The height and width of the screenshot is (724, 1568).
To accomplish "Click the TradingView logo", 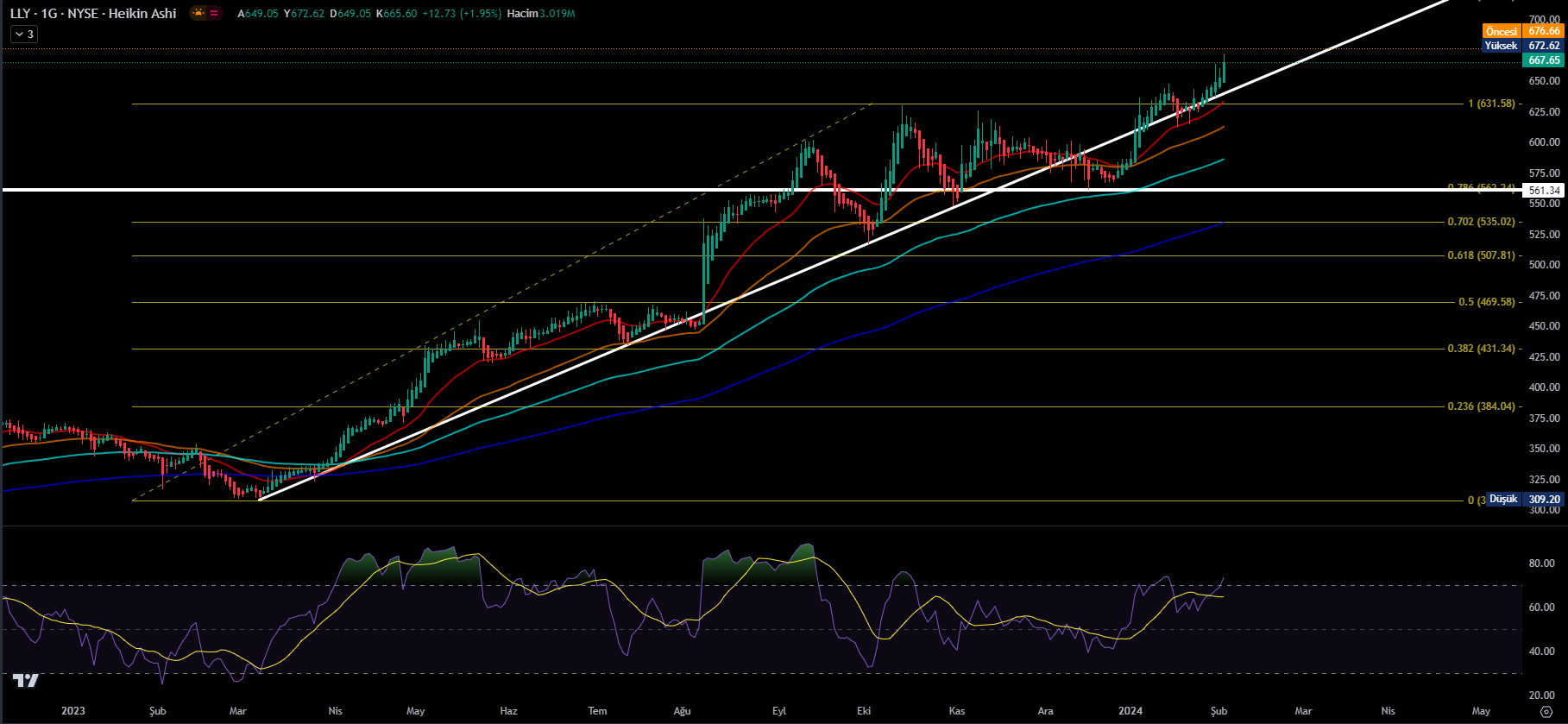I will click(x=26, y=680).
